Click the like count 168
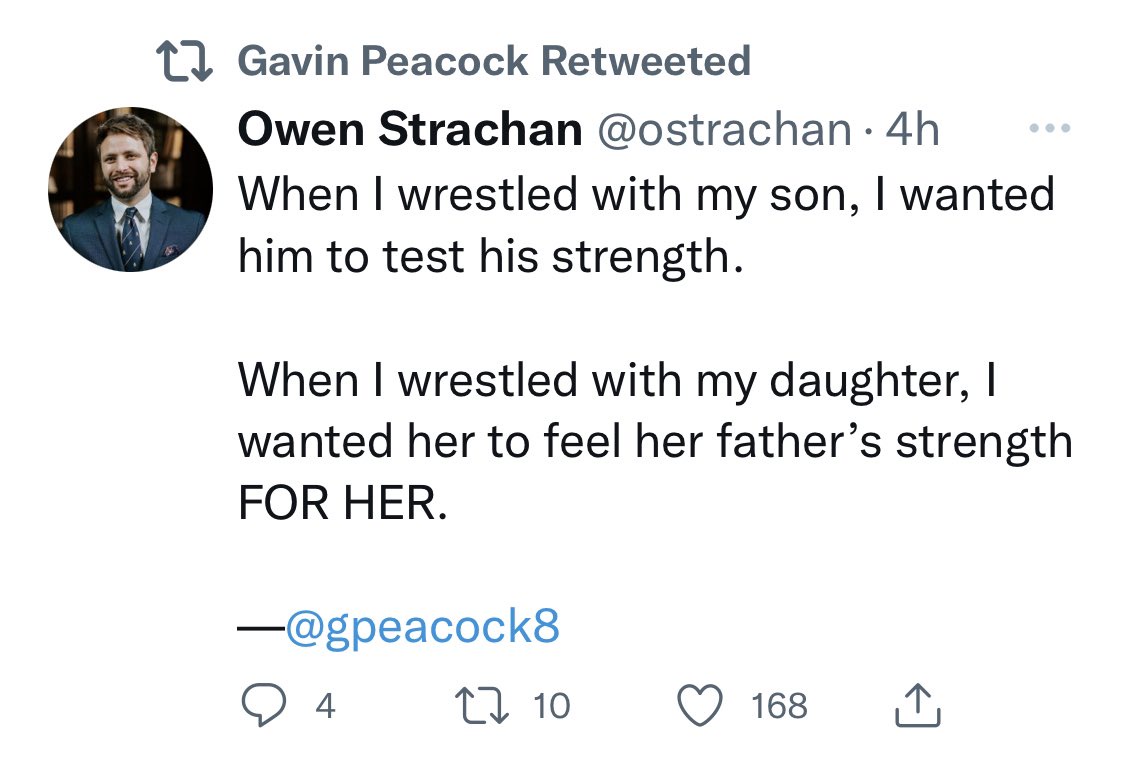Screen dimensions: 1125x769 779,706
